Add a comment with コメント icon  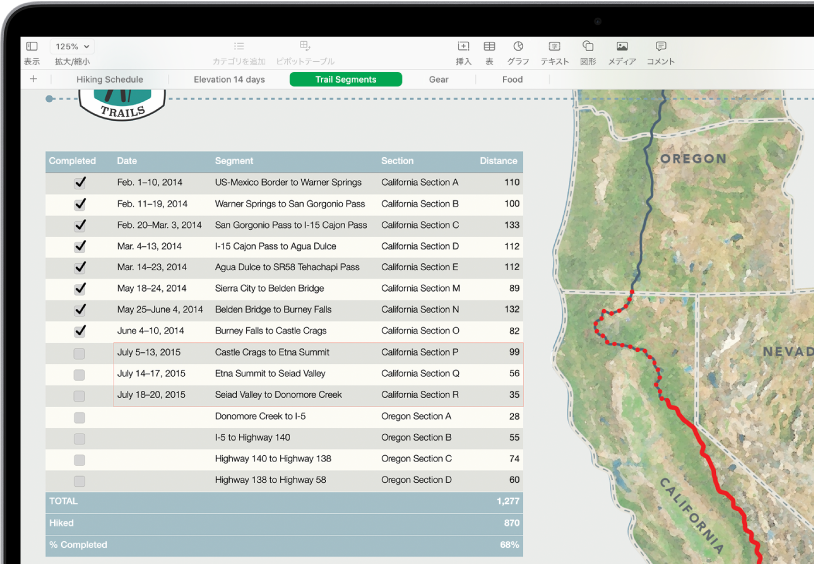660,47
